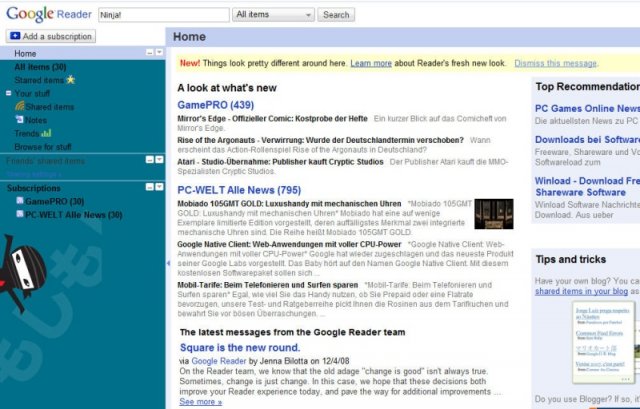The width and height of the screenshot is (640, 409).
Task: Minimize the Home navigation section
Action: tap(149, 52)
